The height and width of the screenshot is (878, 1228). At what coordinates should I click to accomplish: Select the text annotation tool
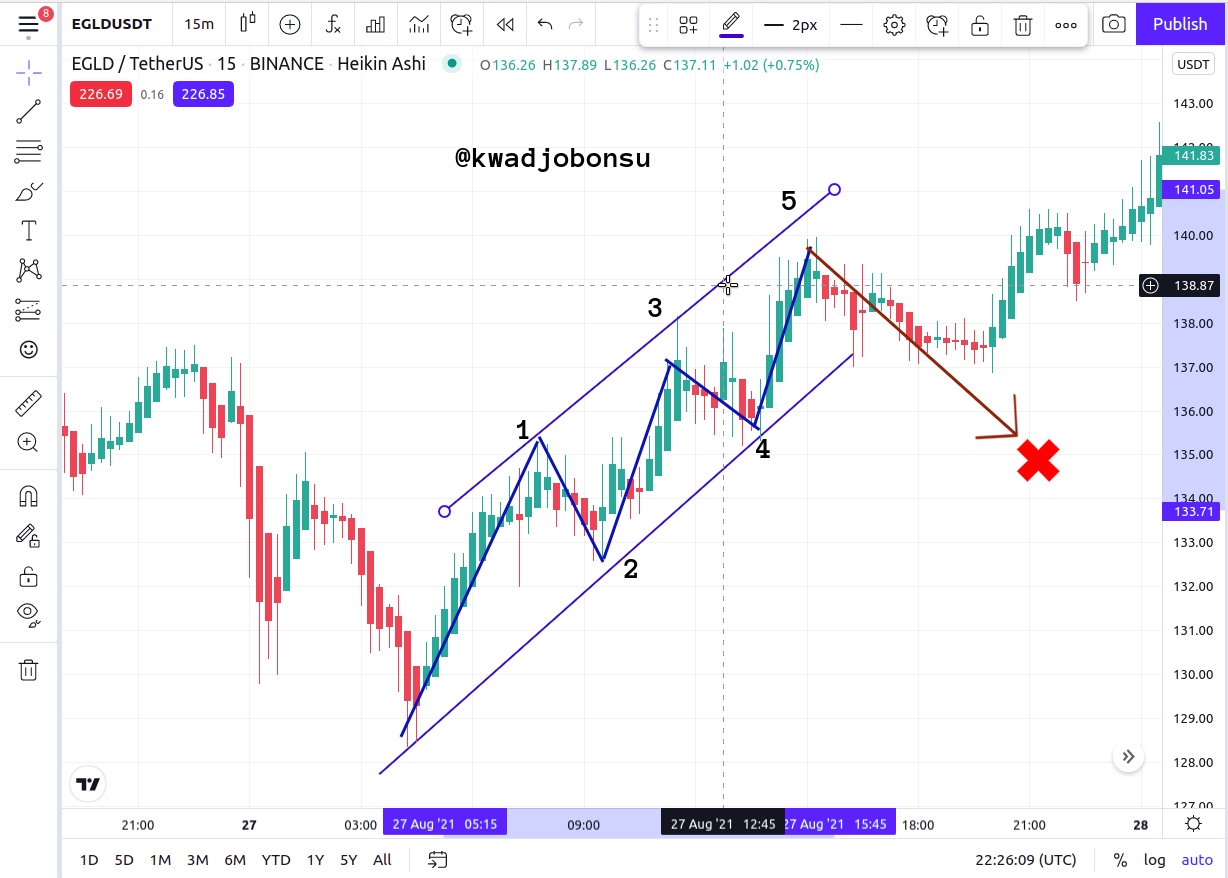click(29, 231)
